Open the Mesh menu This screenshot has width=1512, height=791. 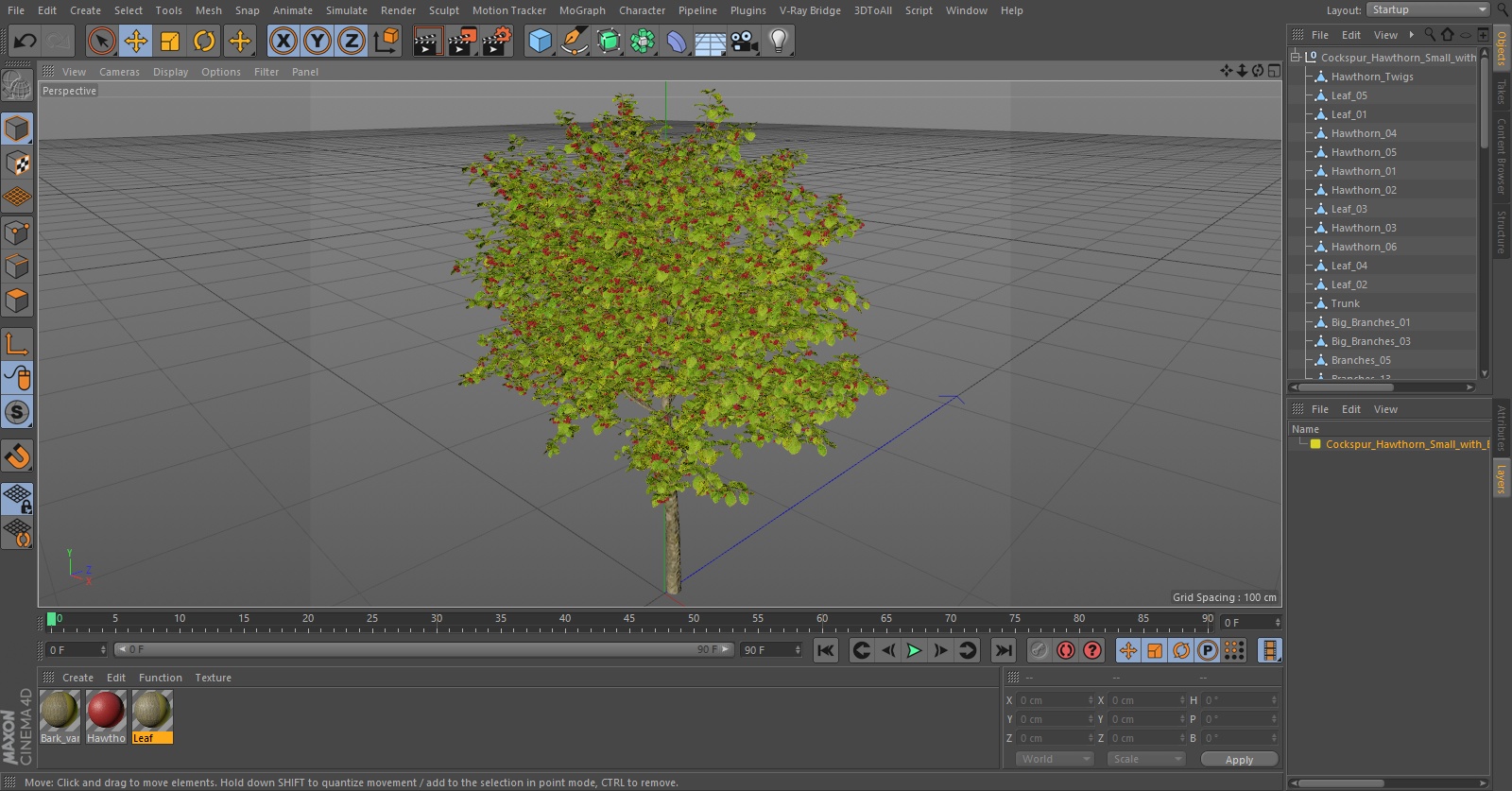(x=208, y=10)
